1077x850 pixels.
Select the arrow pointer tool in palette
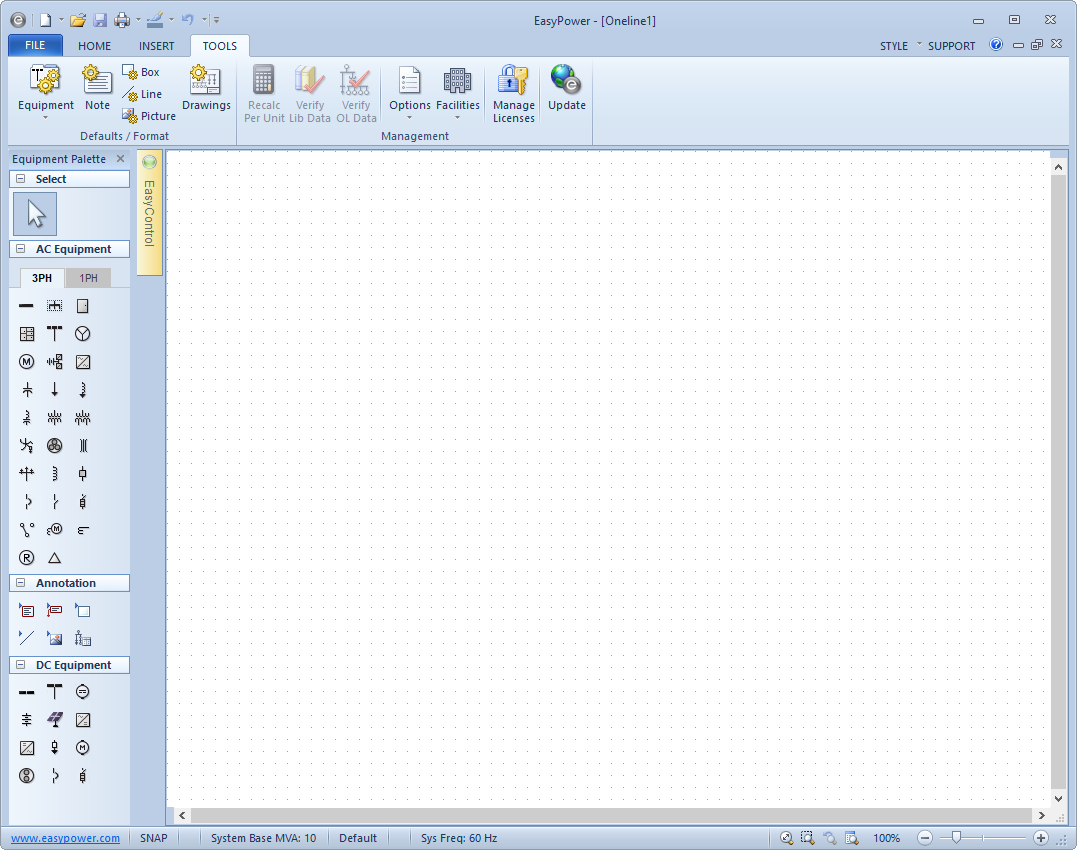(x=36, y=214)
